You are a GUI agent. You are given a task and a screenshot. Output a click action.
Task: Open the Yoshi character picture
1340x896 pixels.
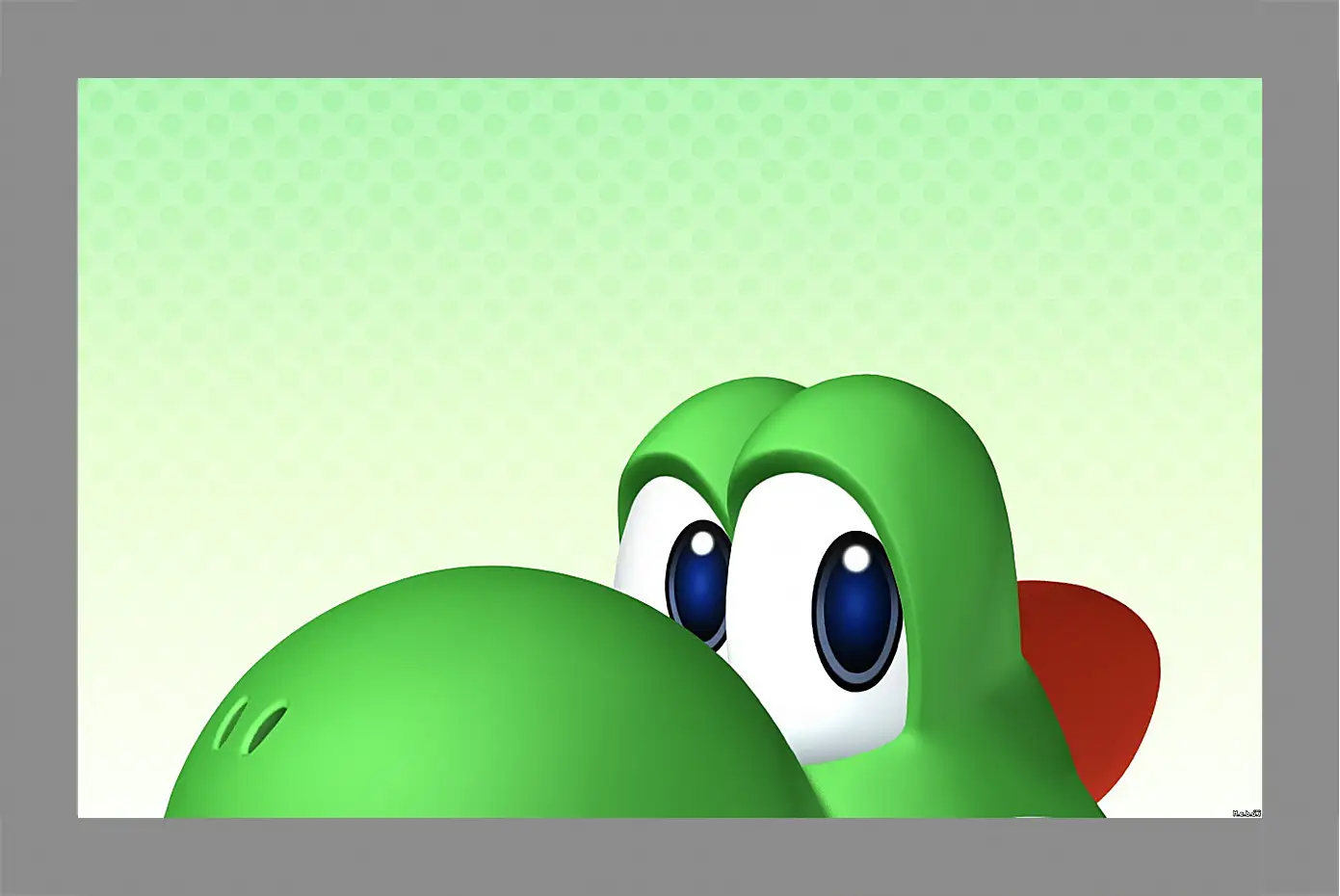click(x=670, y=448)
